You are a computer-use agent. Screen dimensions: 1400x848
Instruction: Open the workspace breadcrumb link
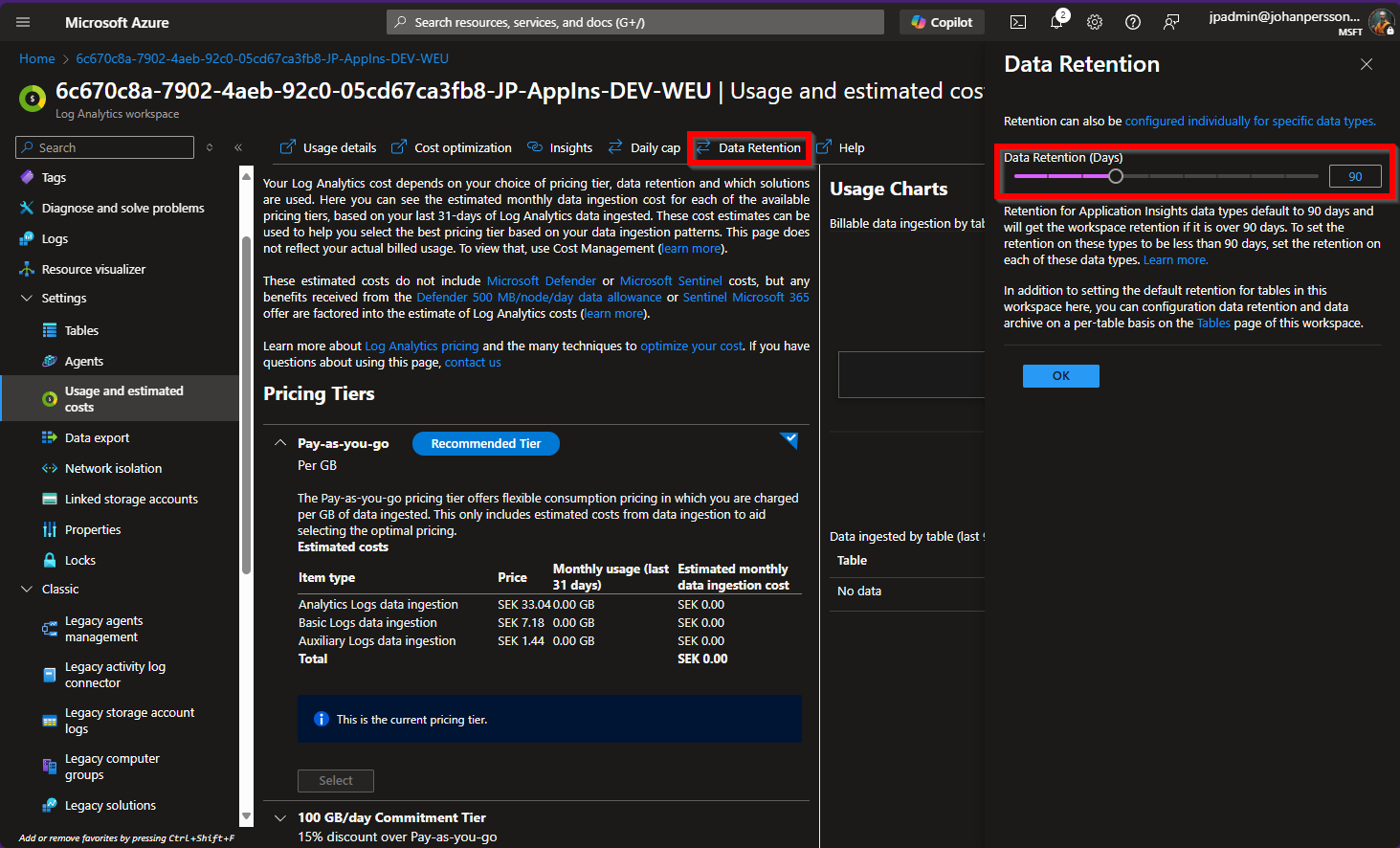pos(262,58)
